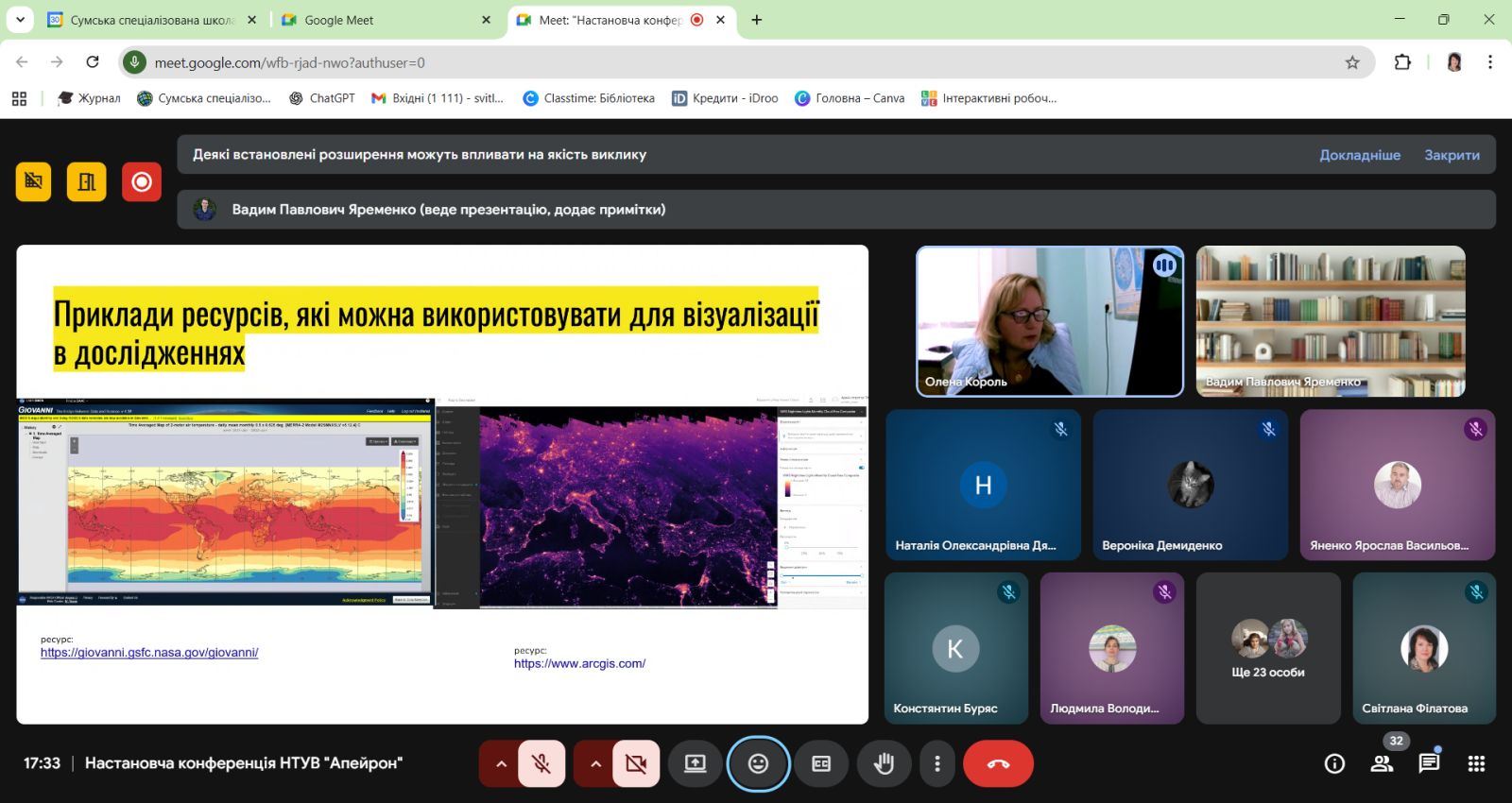
Task: Unmute the microphone
Action: (541, 763)
